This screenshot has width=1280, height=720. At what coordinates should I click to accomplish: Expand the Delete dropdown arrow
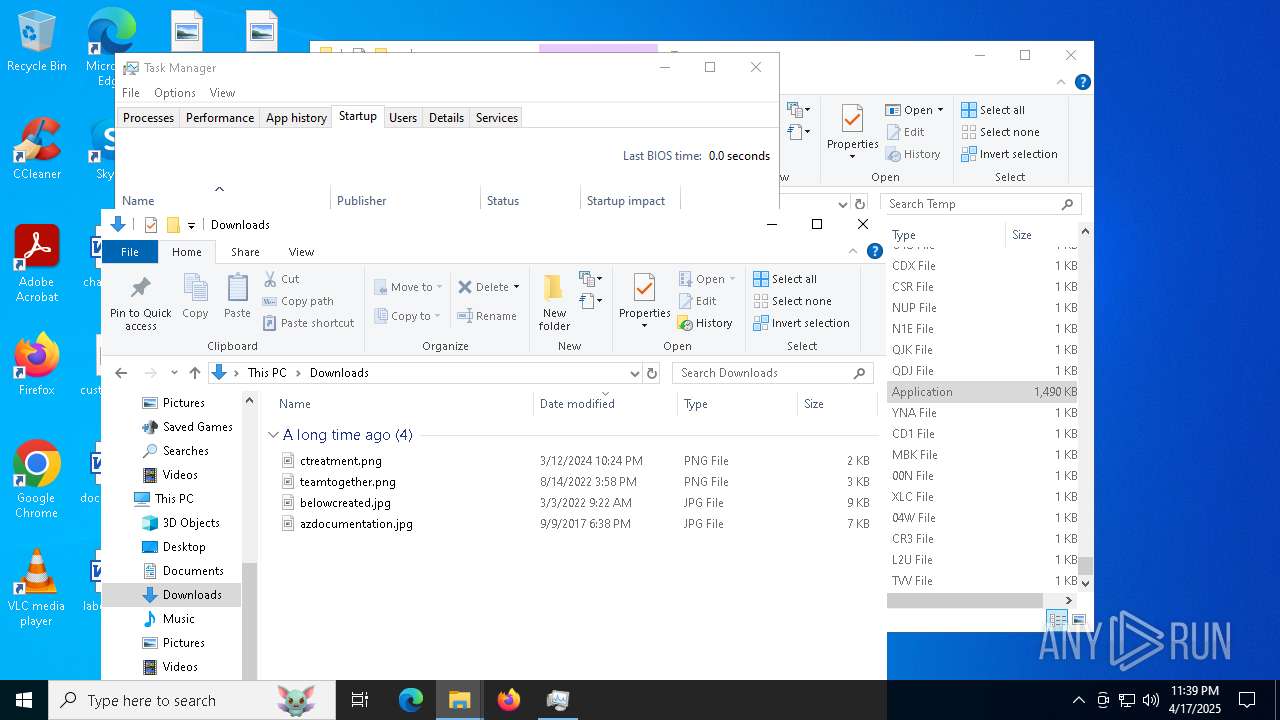[x=516, y=287]
